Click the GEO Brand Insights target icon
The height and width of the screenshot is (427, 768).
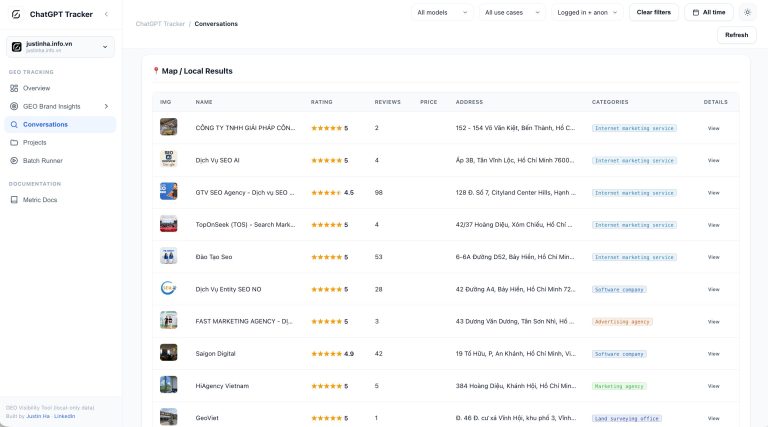click(14, 106)
